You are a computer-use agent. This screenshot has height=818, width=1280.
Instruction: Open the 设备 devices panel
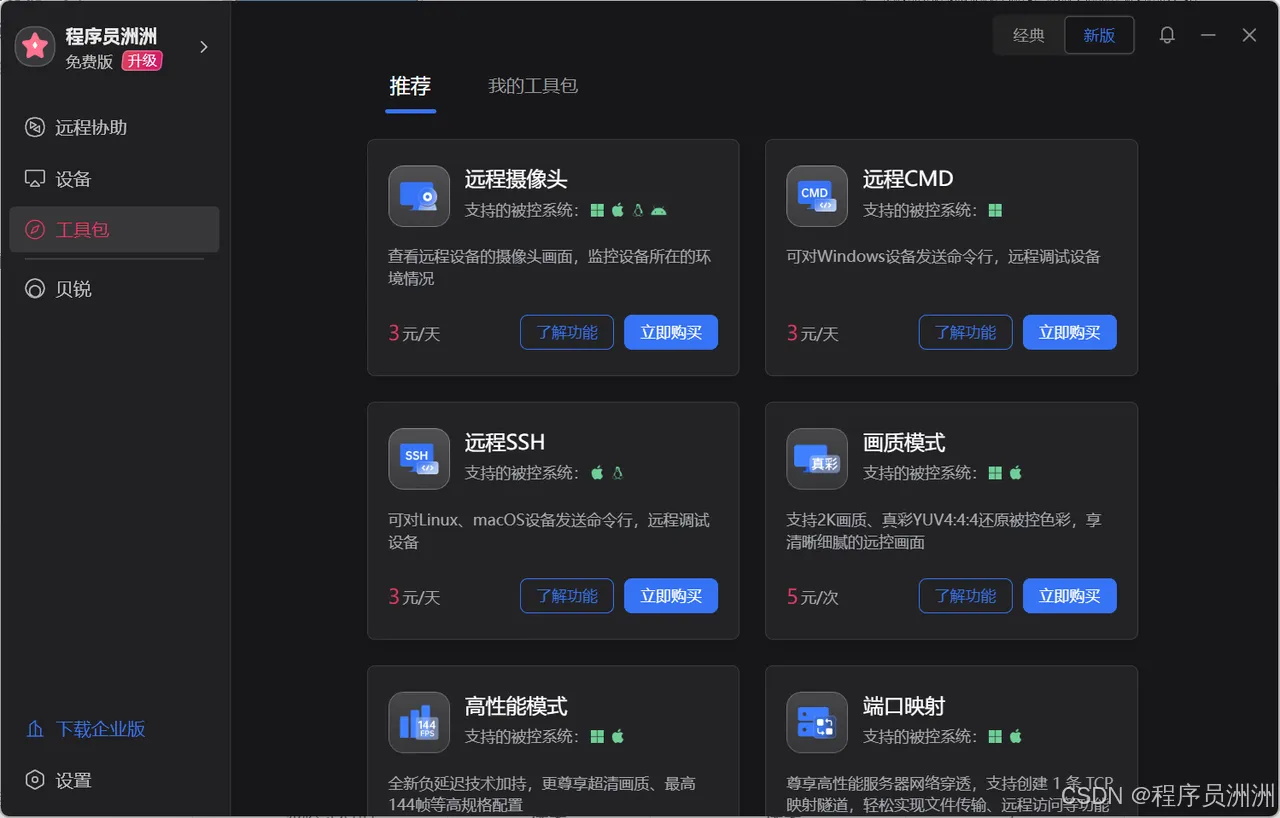[x=63, y=180]
